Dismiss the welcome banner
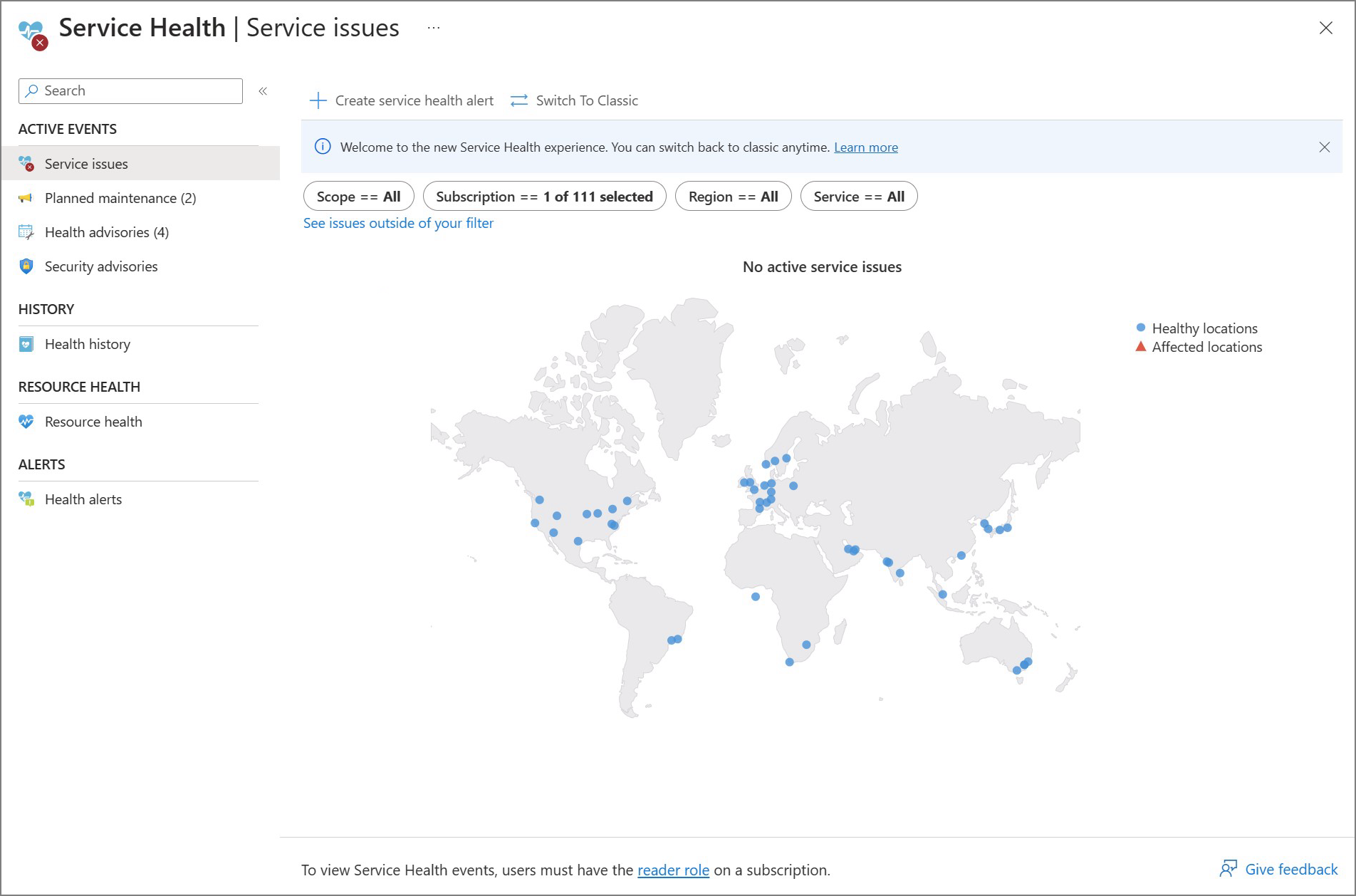The height and width of the screenshot is (896, 1356). pyautogui.click(x=1324, y=147)
